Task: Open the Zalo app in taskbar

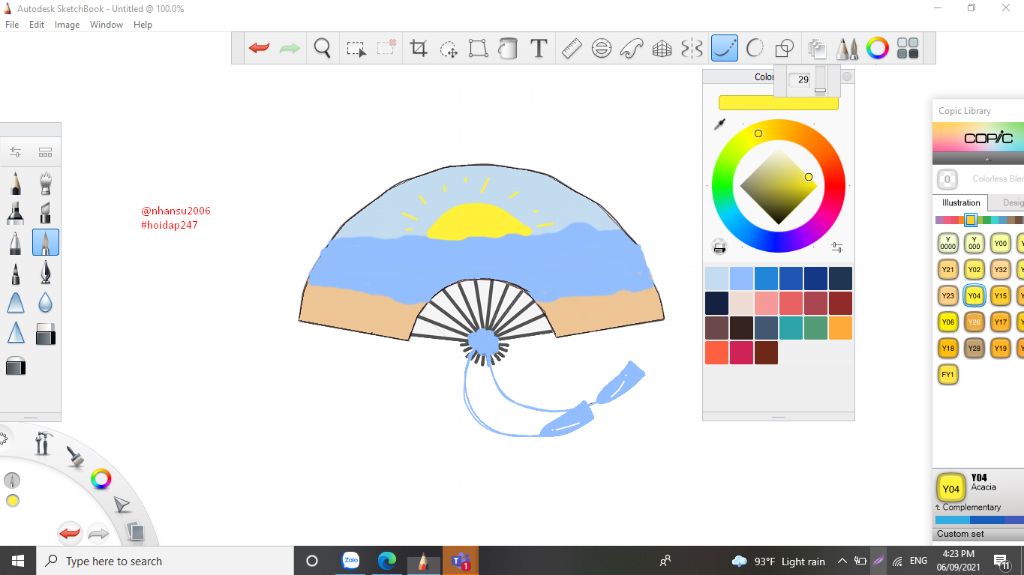Action: tap(351, 561)
